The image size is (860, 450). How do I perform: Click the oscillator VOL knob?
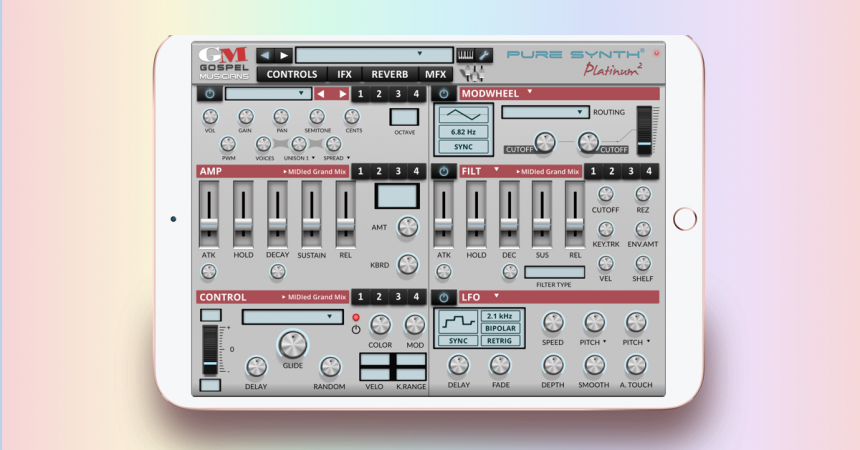coord(210,117)
